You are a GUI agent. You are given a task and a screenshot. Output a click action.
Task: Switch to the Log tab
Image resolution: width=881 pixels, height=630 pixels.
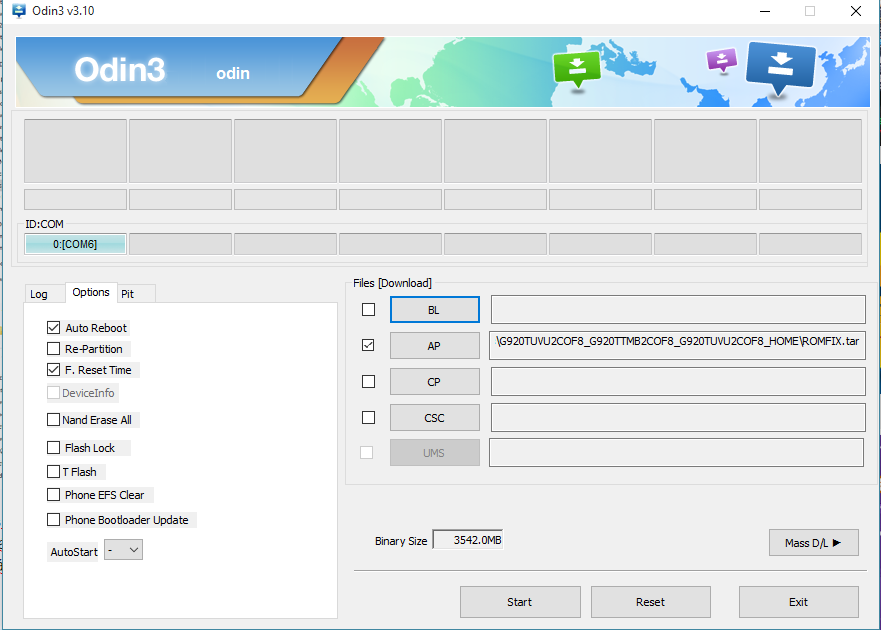pyautogui.click(x=39, y=294)
